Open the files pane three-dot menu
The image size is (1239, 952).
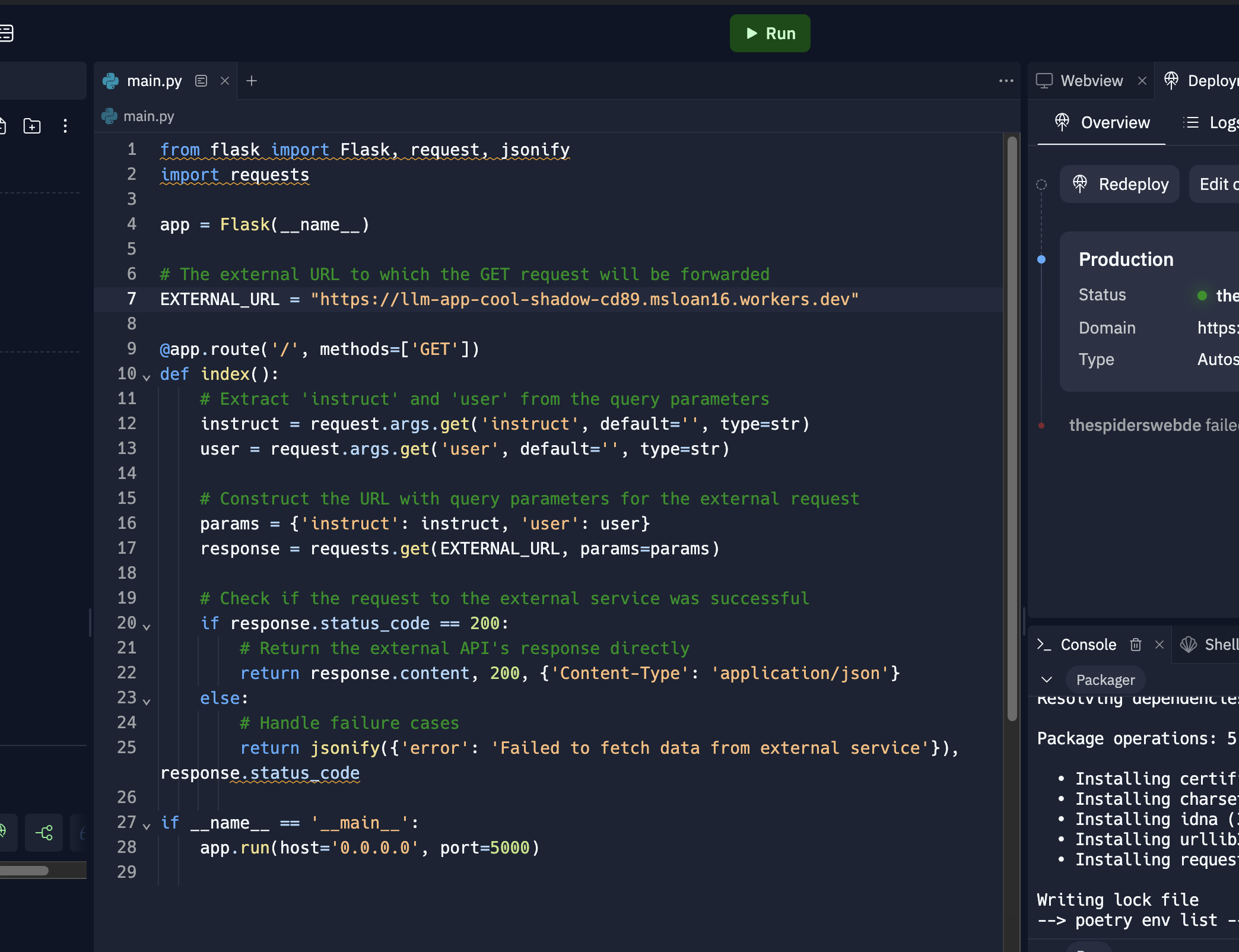point(65,126)
